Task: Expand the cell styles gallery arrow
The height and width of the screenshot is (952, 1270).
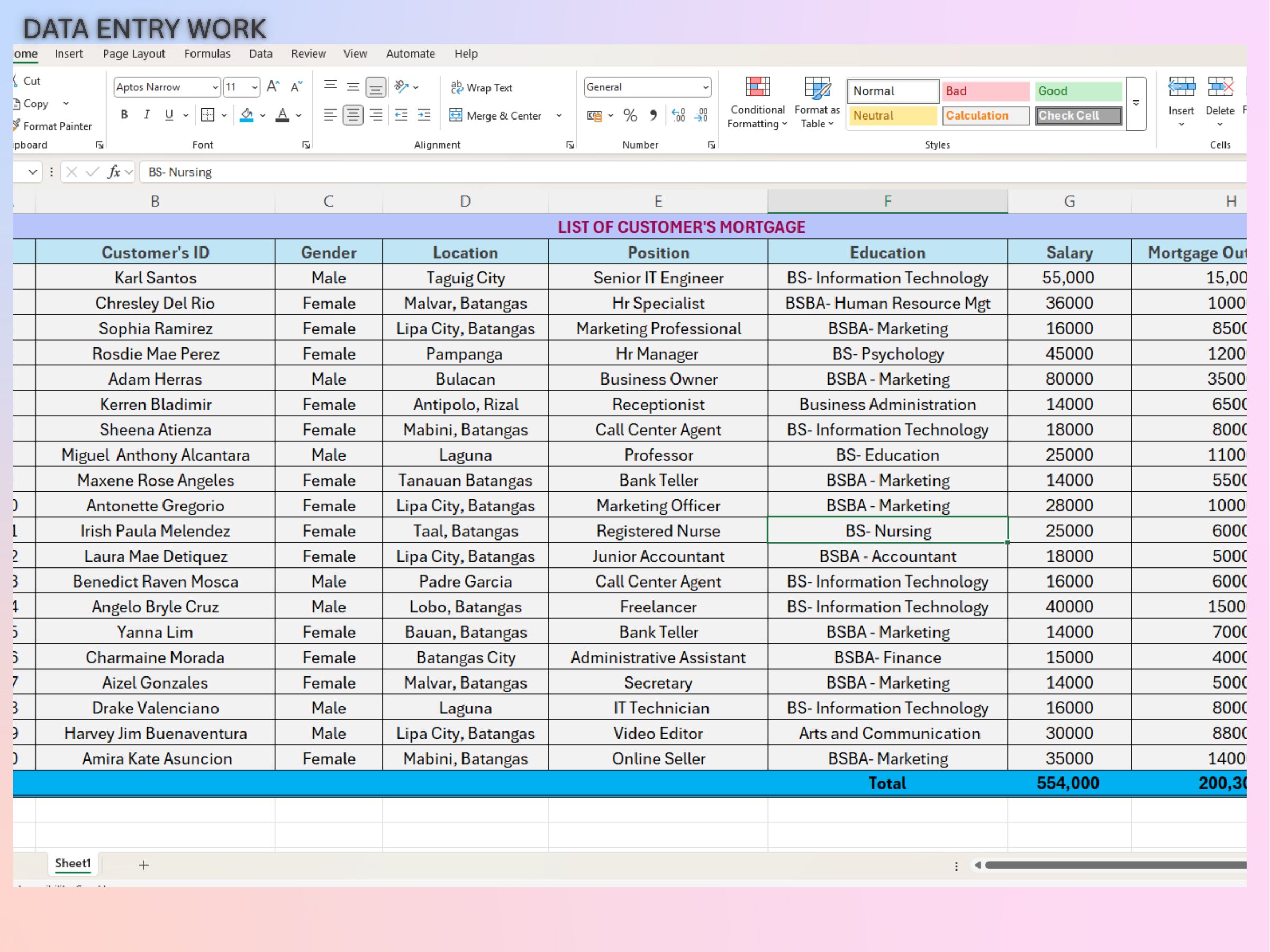Action: tap(1136, 103)
